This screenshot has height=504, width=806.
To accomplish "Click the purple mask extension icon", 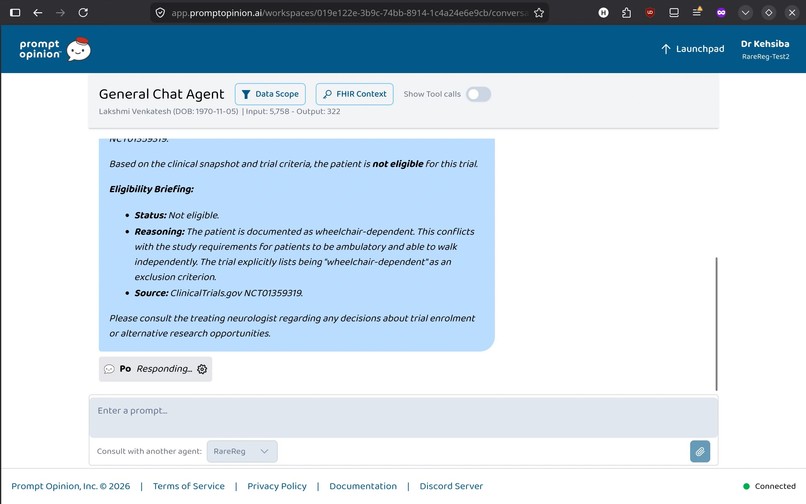I will click(x=721, y=13).
